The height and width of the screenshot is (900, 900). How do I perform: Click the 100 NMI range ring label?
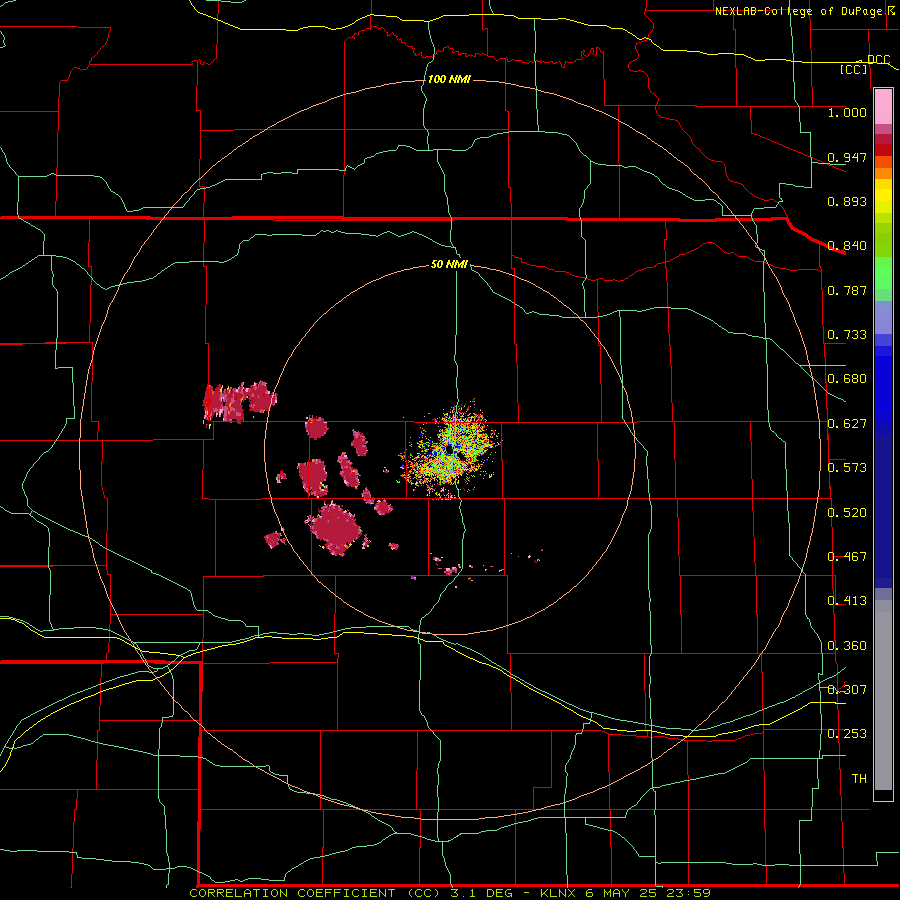point(449,79)
